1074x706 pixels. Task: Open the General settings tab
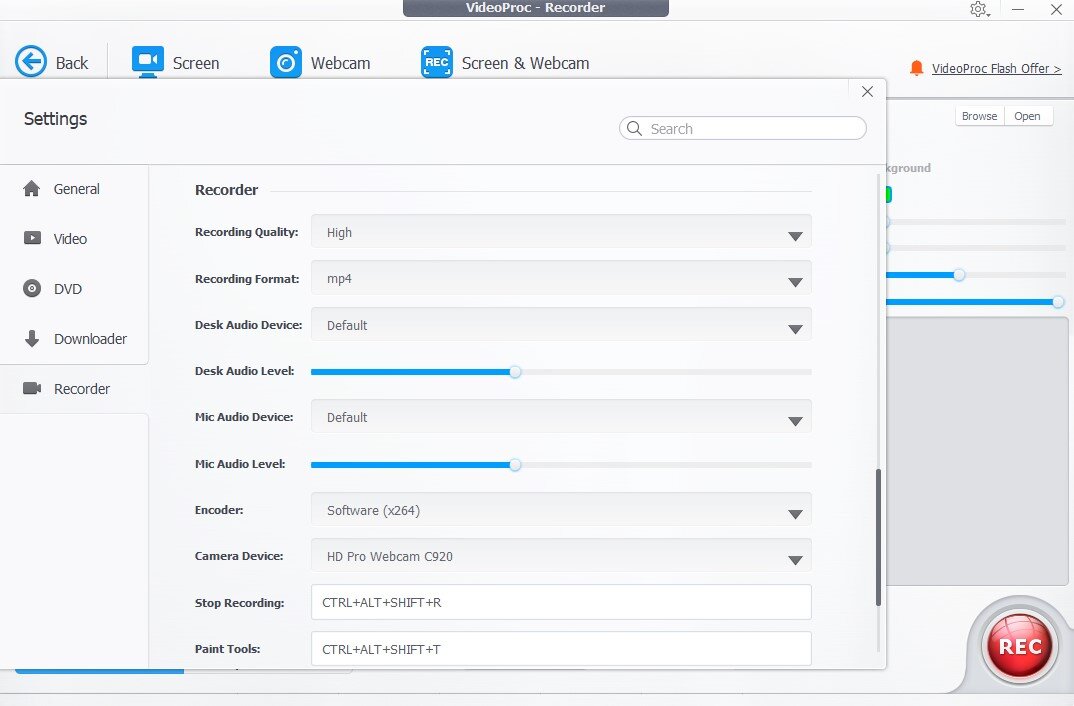pos(74,189)
